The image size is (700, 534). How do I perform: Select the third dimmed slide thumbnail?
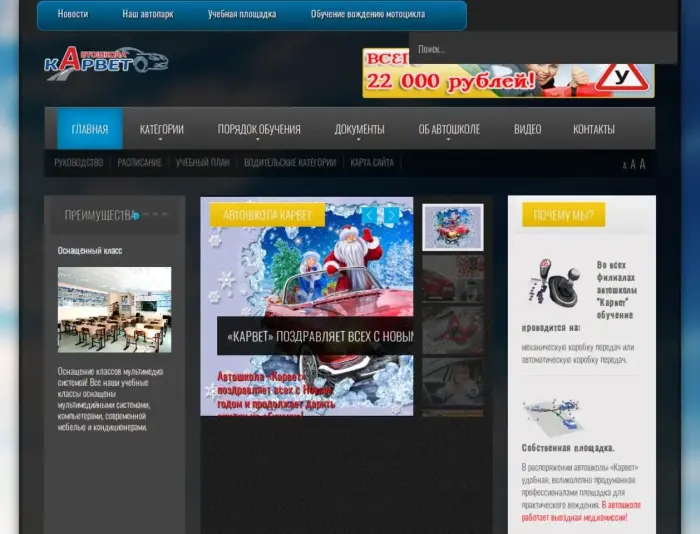pos(453,330)
